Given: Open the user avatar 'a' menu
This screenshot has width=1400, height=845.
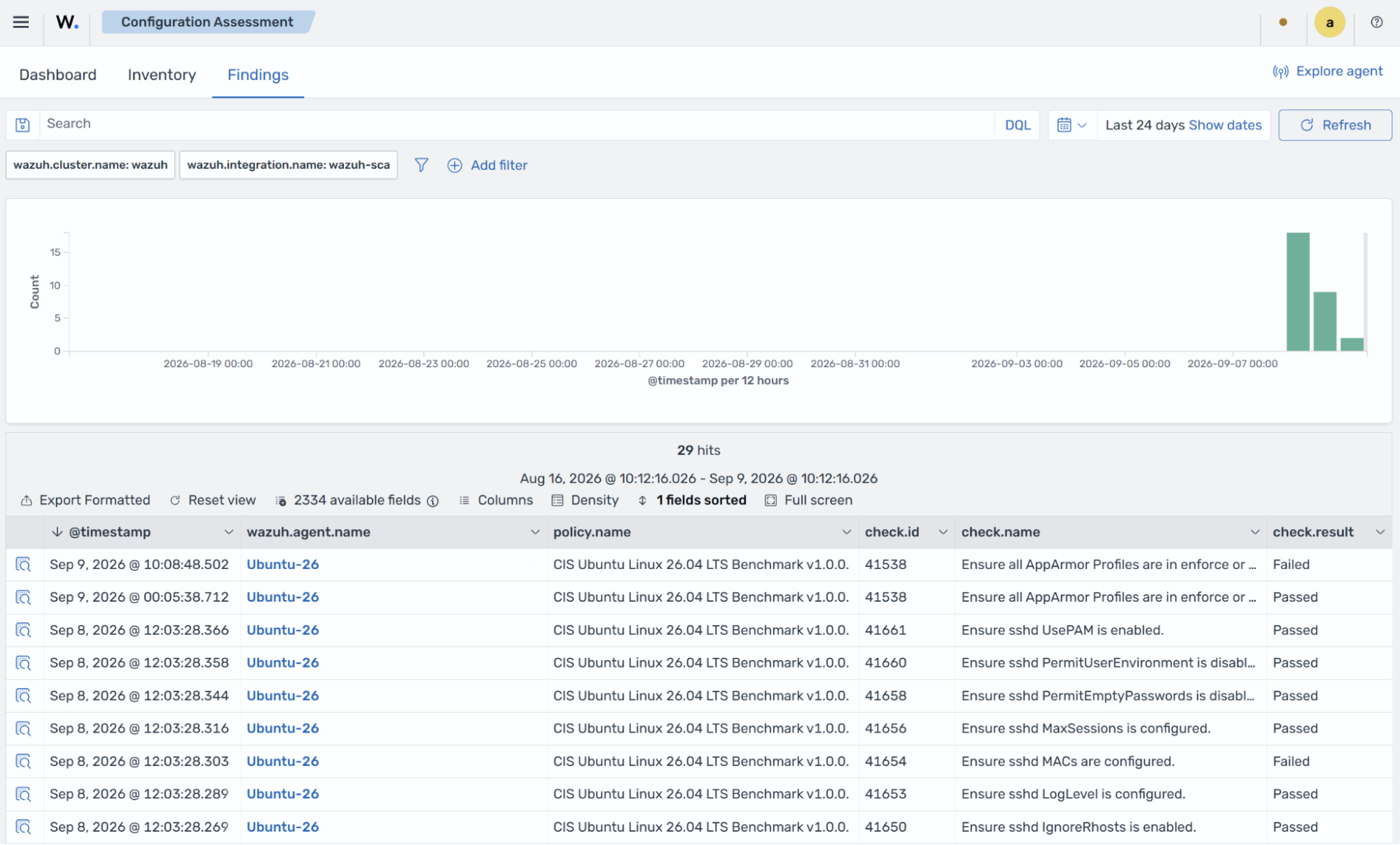Looking at the screenshot, I should (1329, 22).
